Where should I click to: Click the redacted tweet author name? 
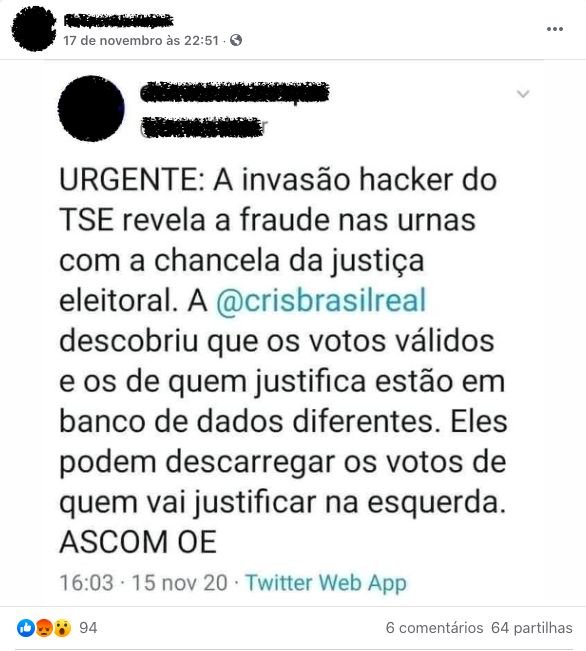point(235,93)
